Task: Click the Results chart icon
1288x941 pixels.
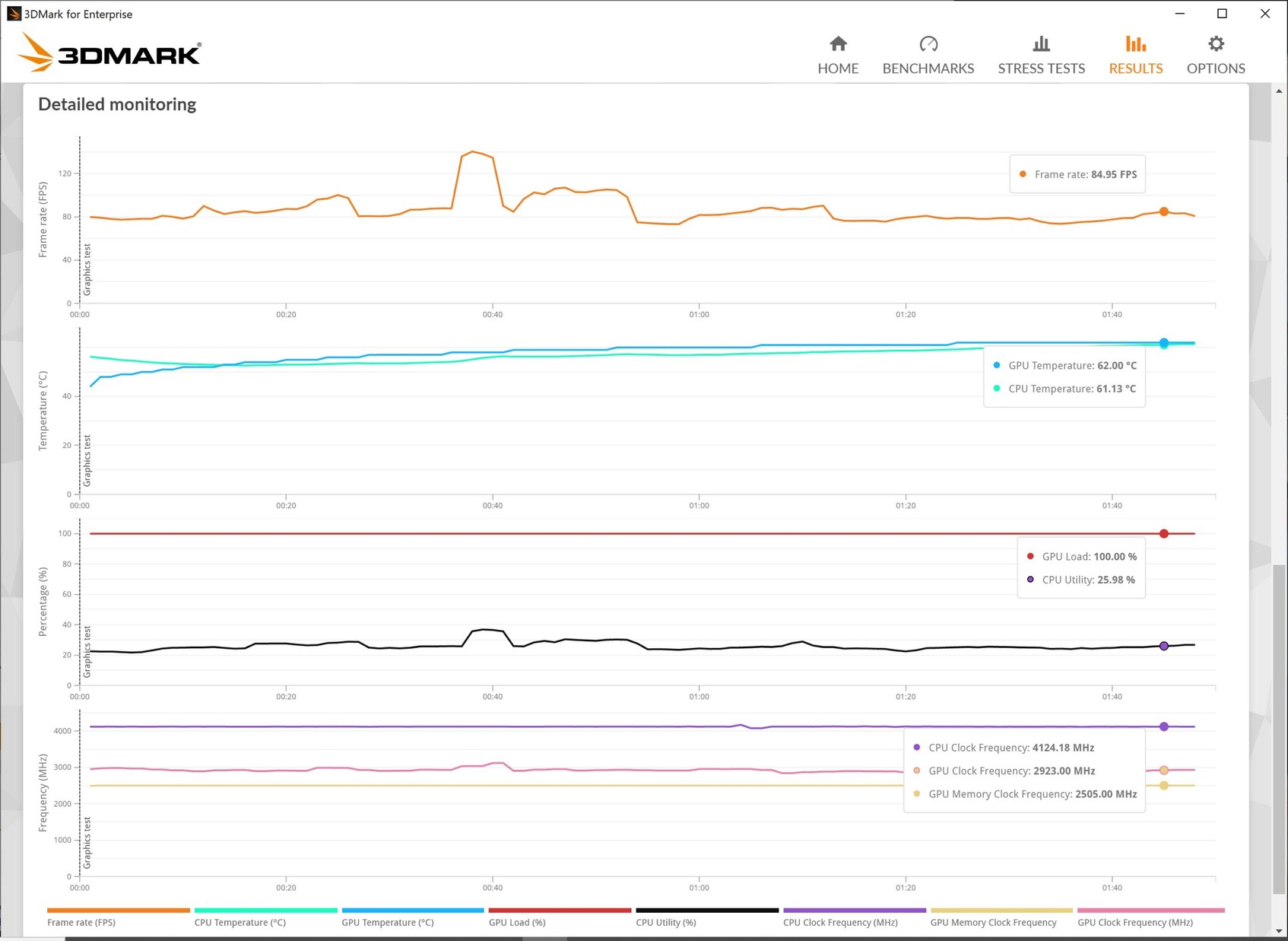Action: (x=1135, y=44)
